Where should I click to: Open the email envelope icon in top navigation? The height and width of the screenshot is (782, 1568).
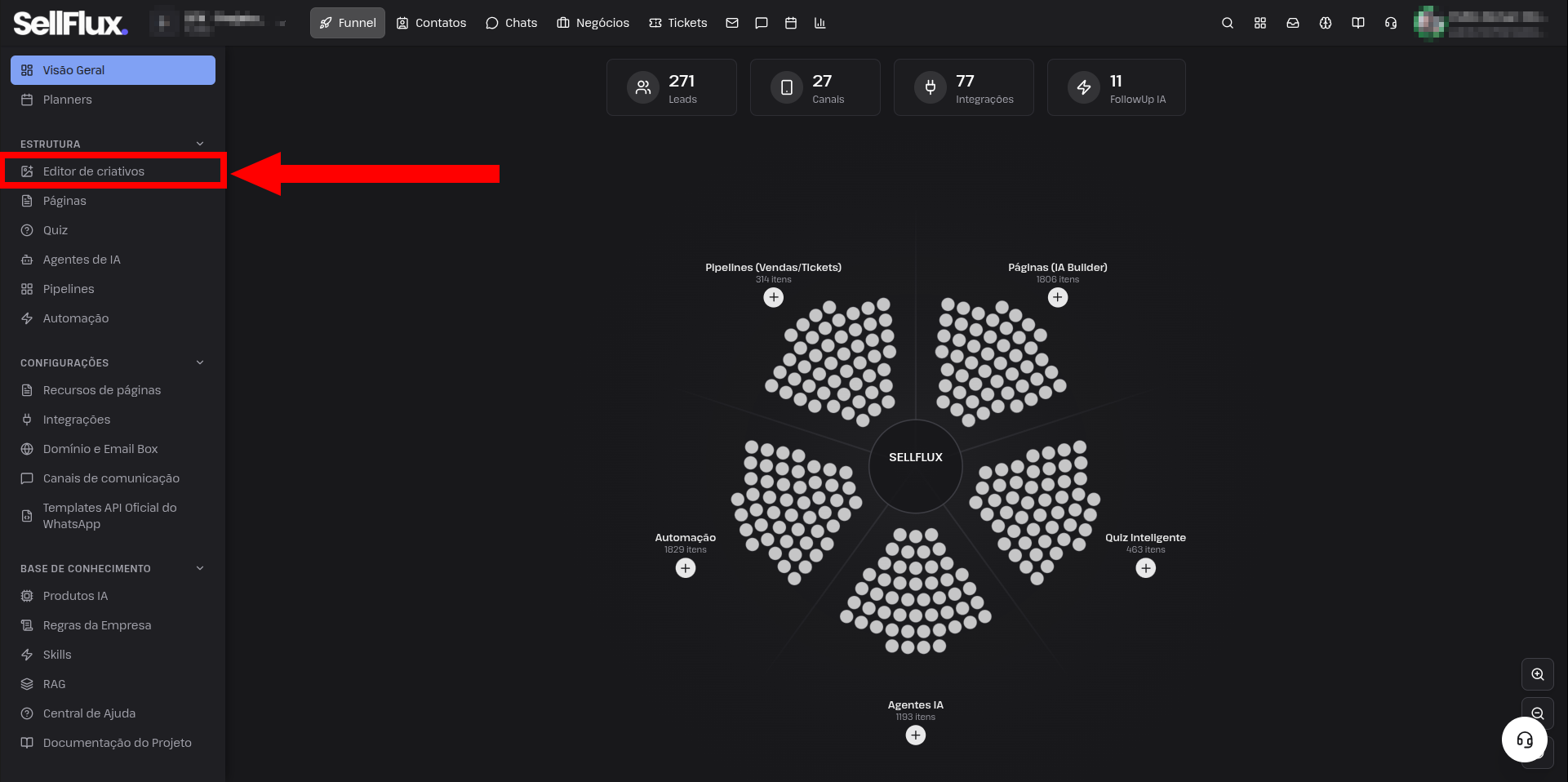(732, 23)
